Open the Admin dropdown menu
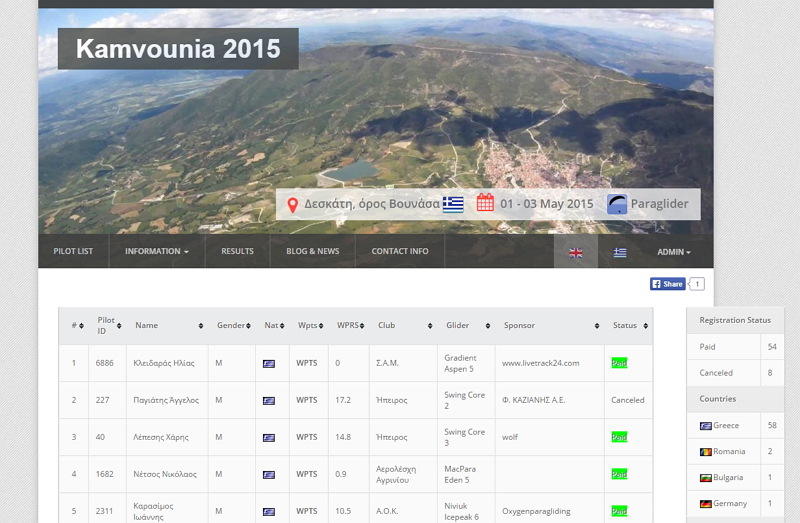800x523 pixels. 673,252
